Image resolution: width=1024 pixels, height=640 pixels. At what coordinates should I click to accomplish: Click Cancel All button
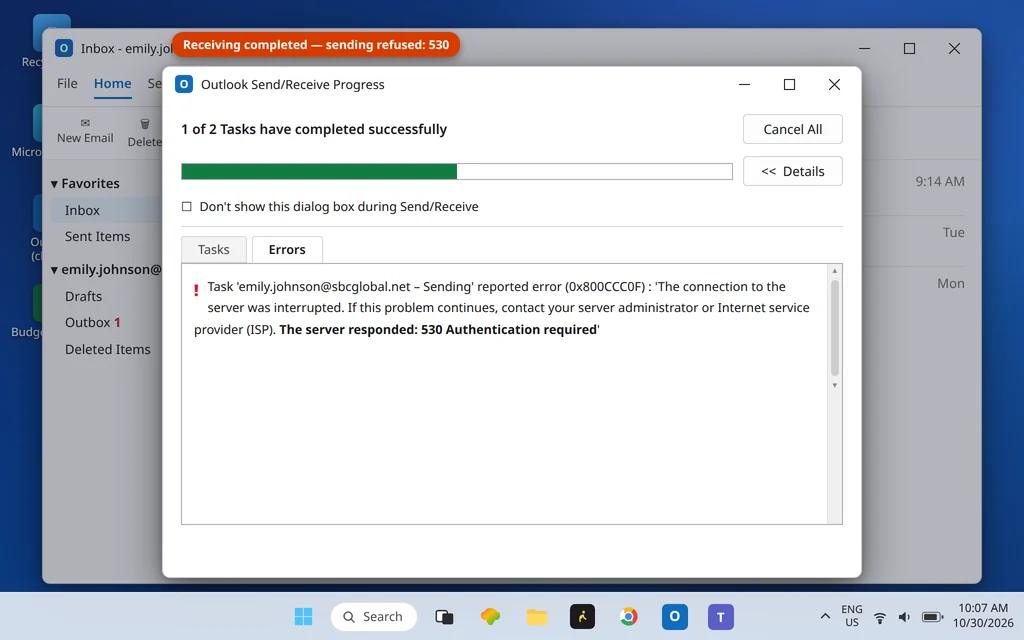point(793,129)
